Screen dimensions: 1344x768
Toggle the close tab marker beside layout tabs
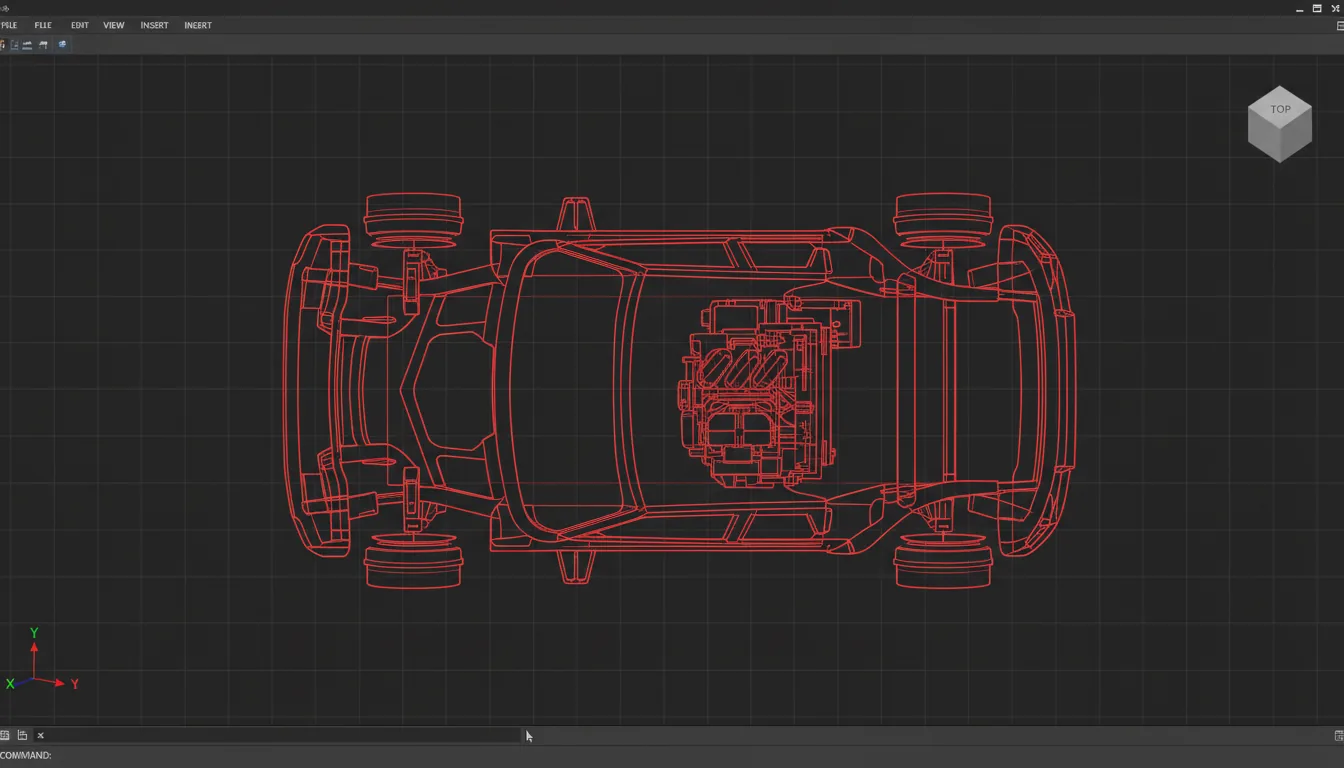pyautogui.click(x=40, y=735)
